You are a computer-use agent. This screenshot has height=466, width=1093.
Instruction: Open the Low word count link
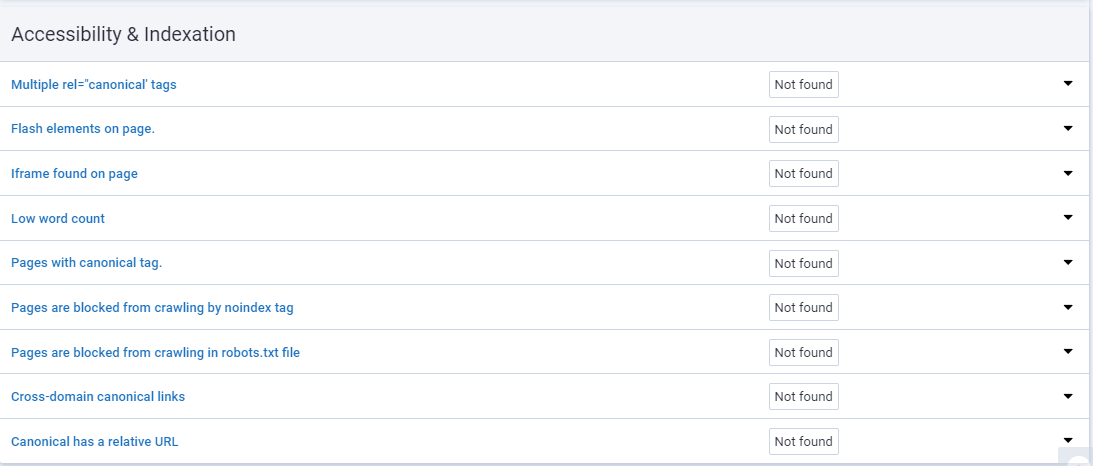58,219
